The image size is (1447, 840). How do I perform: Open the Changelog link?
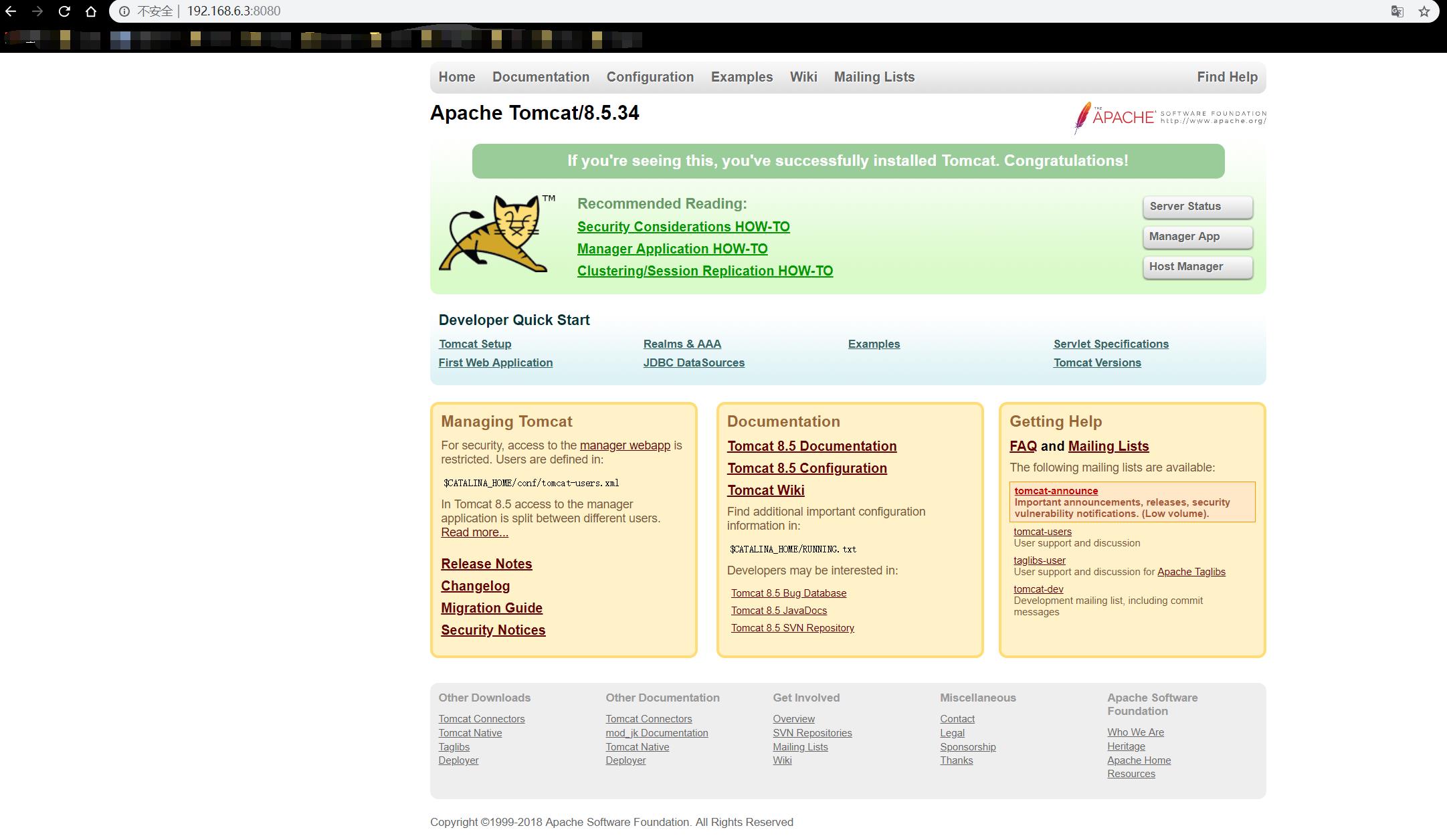pos(475,586)
